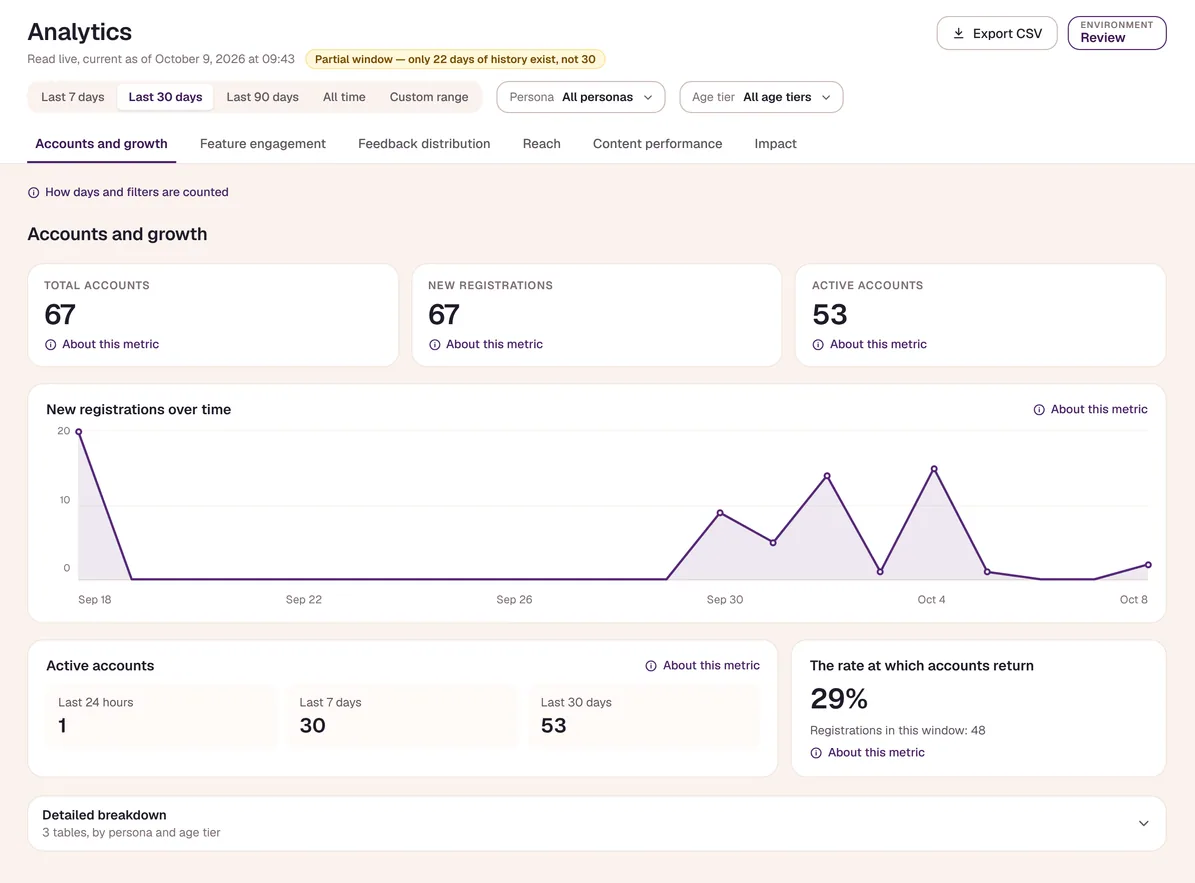Screen dimensions: 1195x883
Task: Expand the Detailed breakdown section
Action: pos(597,824)
